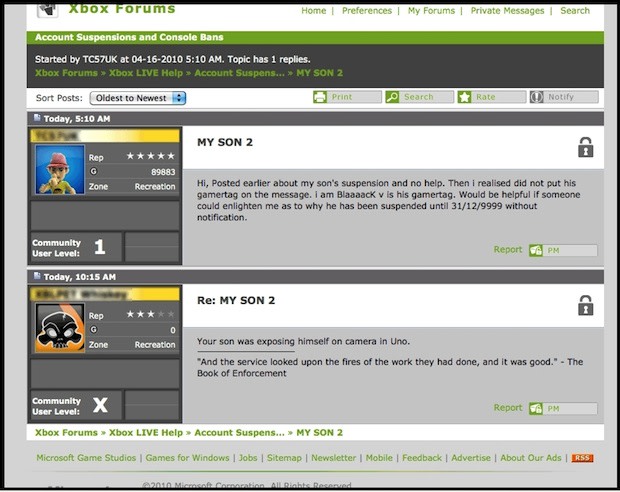Open first poster's red-hat avatar picture
The width and height of the screenshot is (620, 492).
60,170
